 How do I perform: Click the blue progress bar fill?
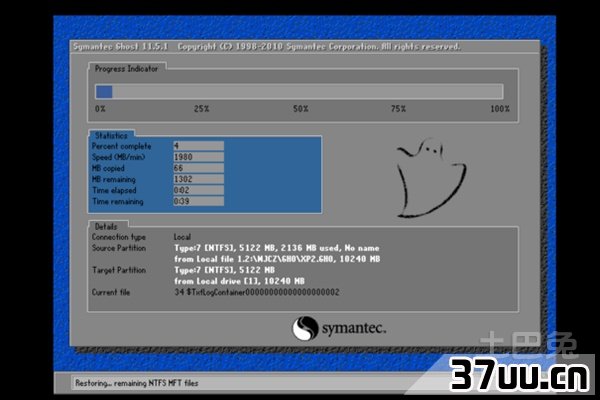coord(104,92)
